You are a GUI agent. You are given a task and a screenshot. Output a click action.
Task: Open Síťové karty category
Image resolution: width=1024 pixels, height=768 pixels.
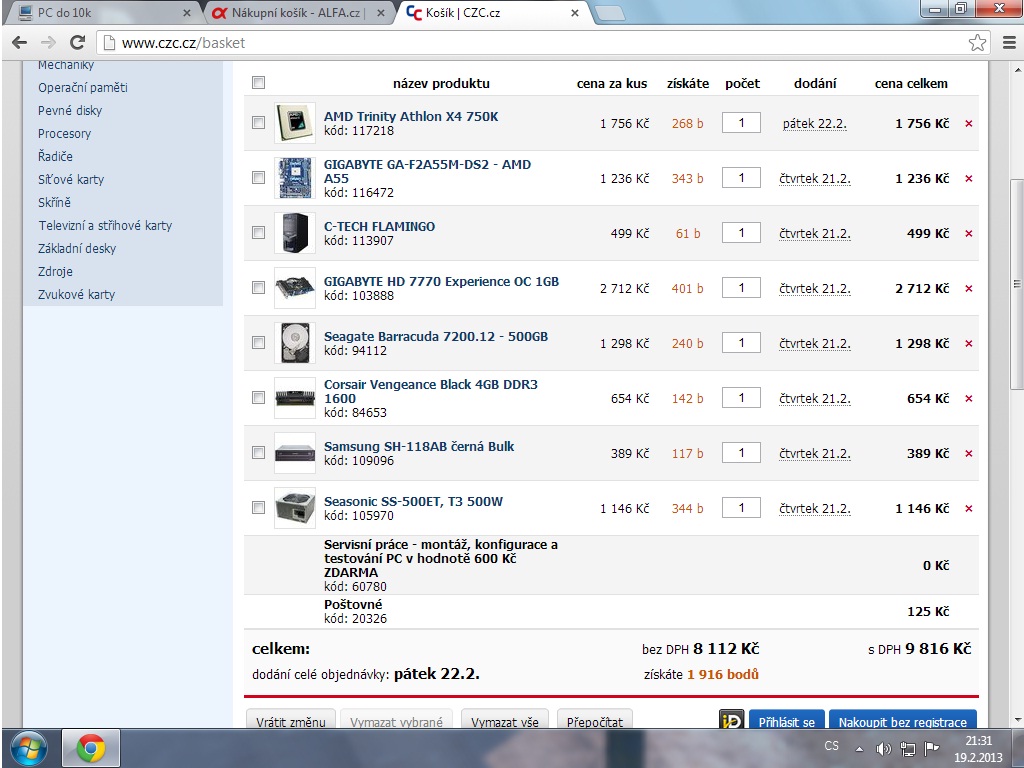(x=71, y=179)
